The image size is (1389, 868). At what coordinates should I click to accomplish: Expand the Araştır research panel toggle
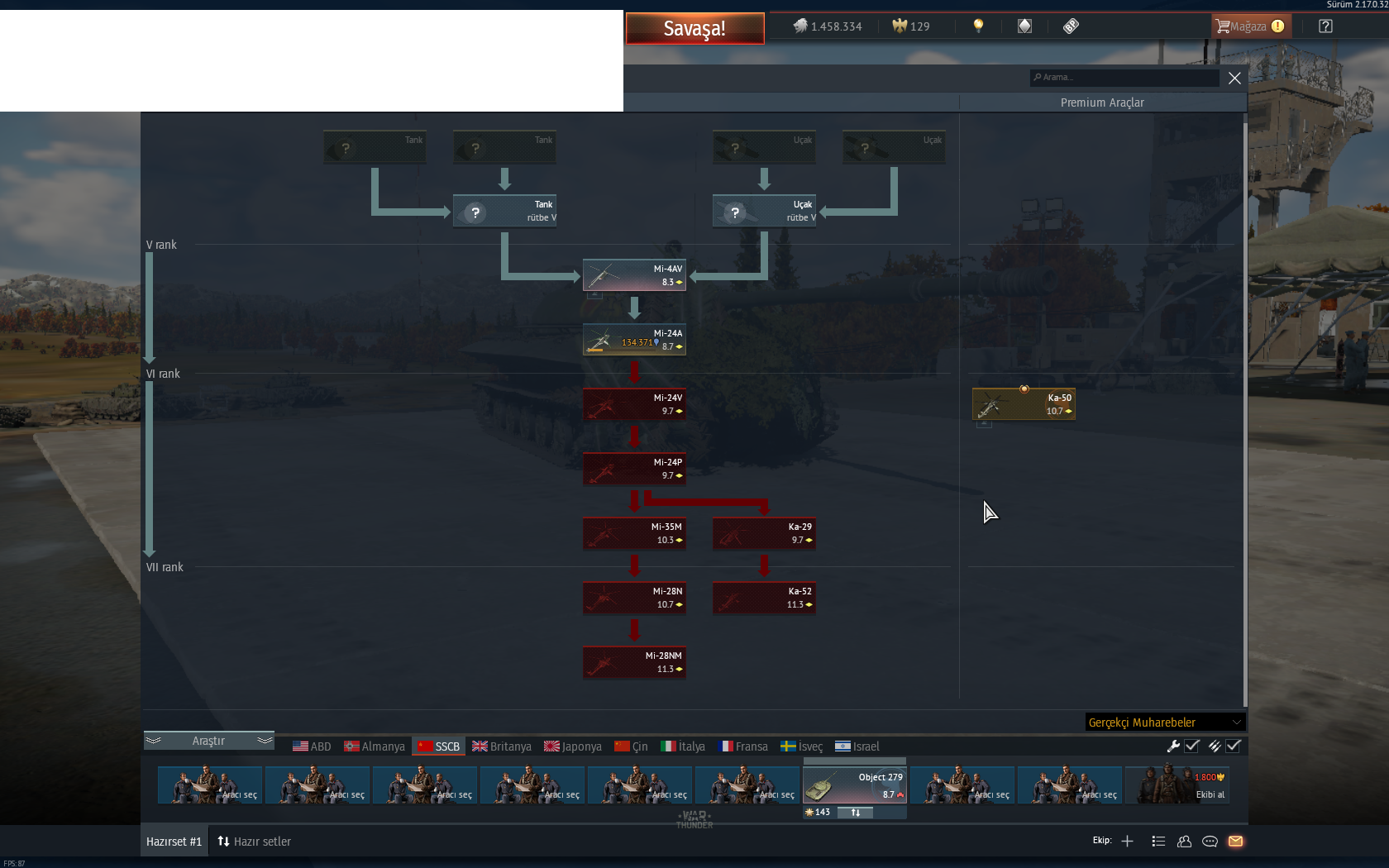(208, 741)
